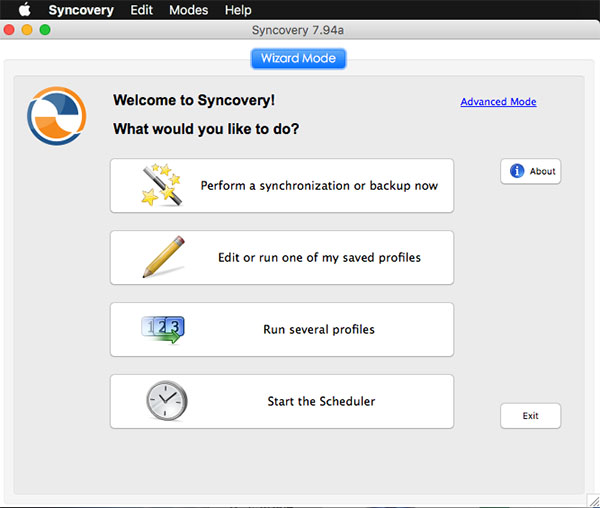
Task: Exit the Syncovery application
Action: (x=530, y=416)
